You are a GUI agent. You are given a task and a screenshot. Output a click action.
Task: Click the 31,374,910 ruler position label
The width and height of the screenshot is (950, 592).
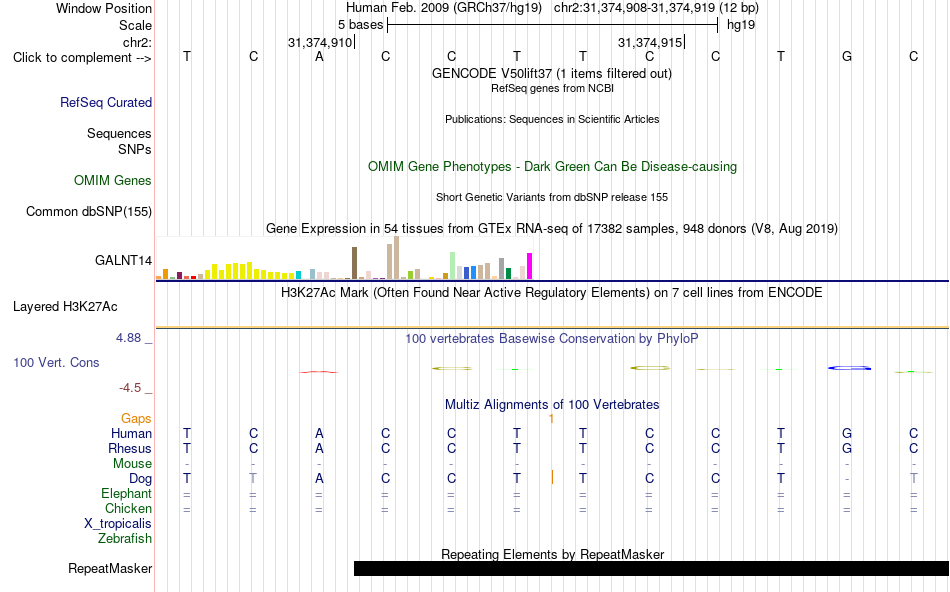[320, 42]
